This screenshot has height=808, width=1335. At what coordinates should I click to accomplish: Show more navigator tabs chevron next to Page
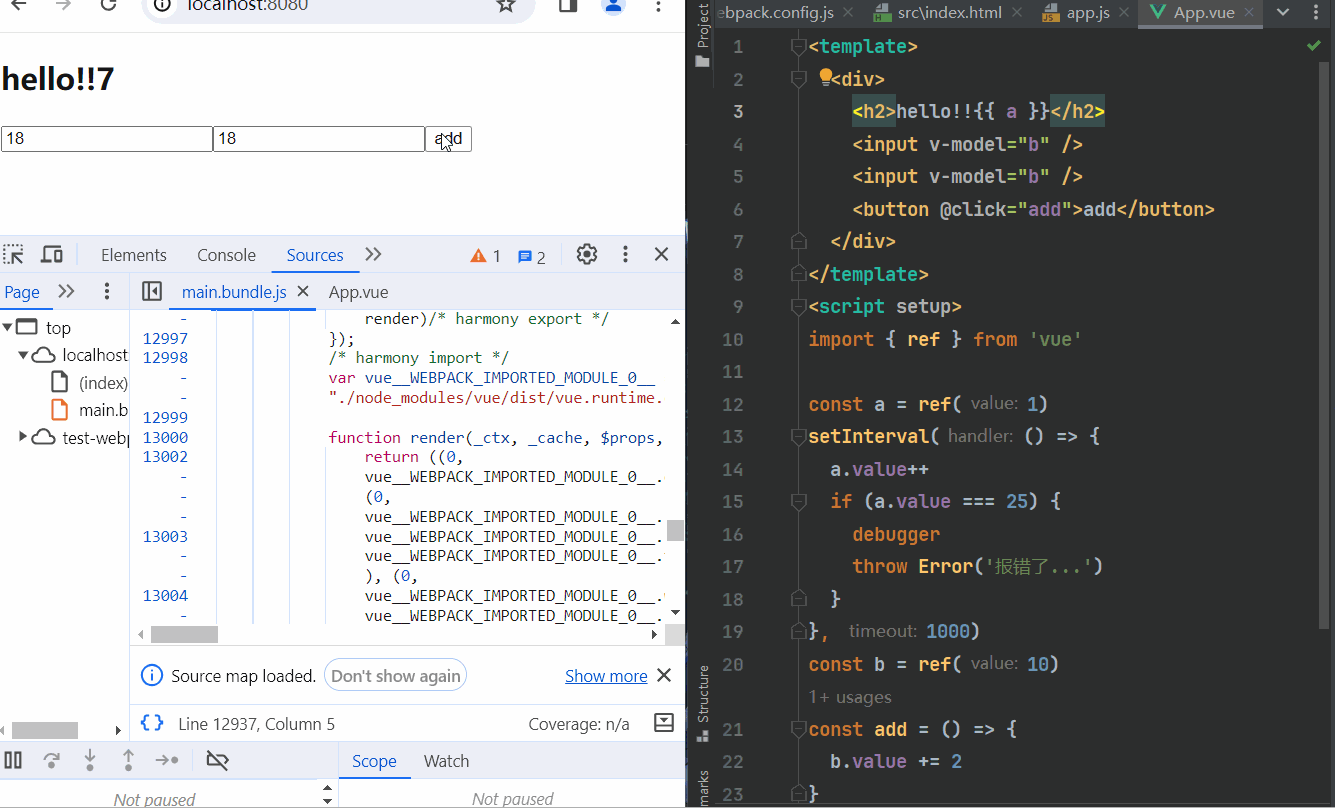click(66, 291)
